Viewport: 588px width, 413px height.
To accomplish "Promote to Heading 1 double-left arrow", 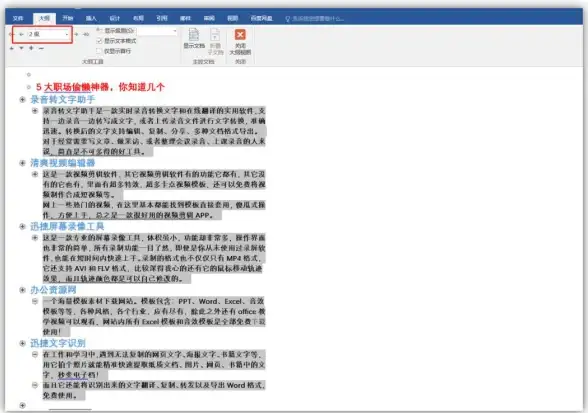I will click(11, 34).
